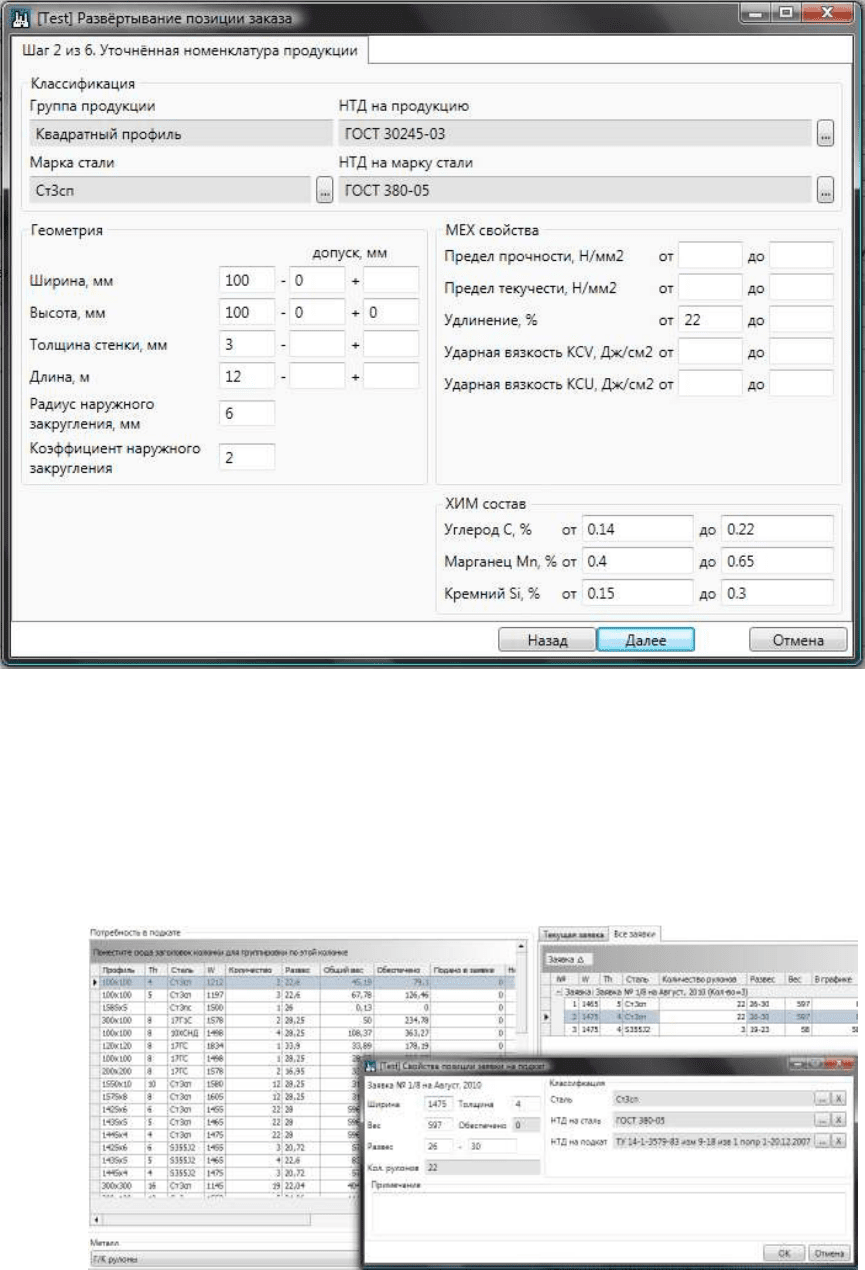This screenshot has height=1270, width=865.
Task: Focus the Ударная вязкость KCV 'от' field
Action: pos(710,351)
